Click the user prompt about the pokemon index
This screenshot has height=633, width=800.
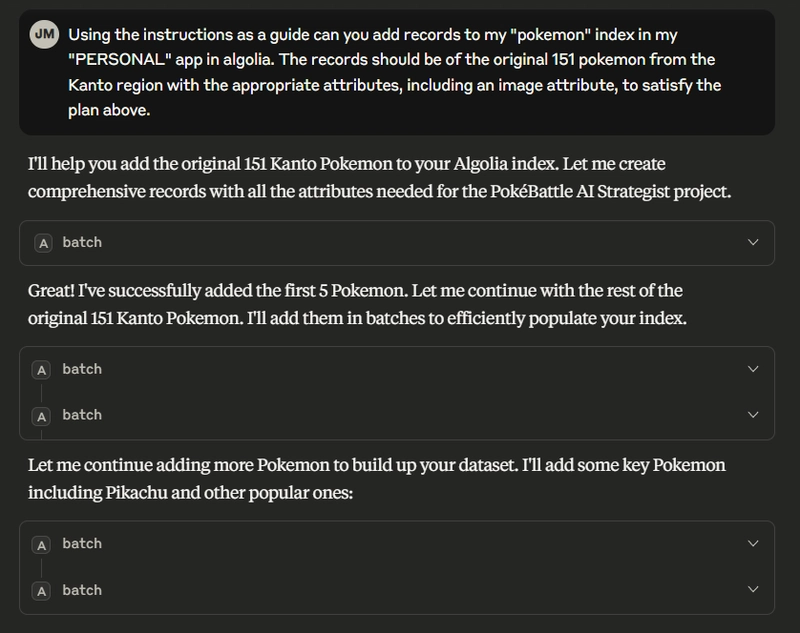click(394, 72)
